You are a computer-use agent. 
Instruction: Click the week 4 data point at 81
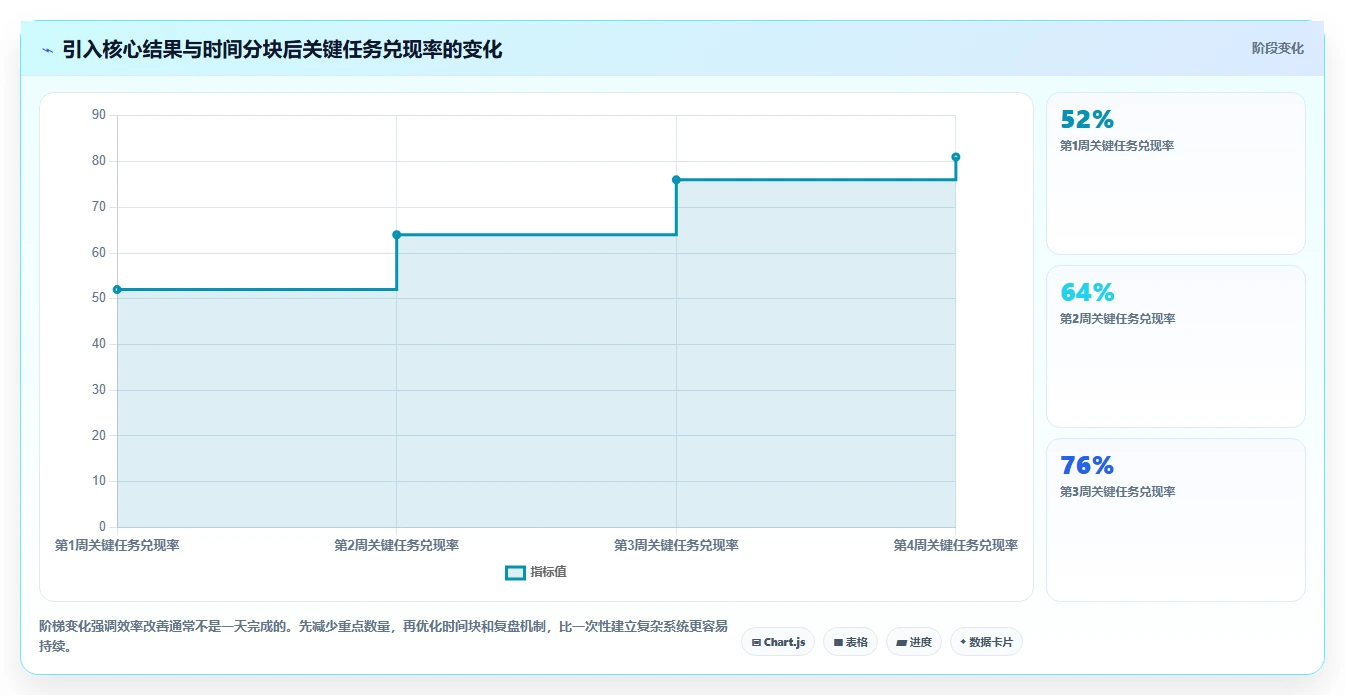coord(956,157)
